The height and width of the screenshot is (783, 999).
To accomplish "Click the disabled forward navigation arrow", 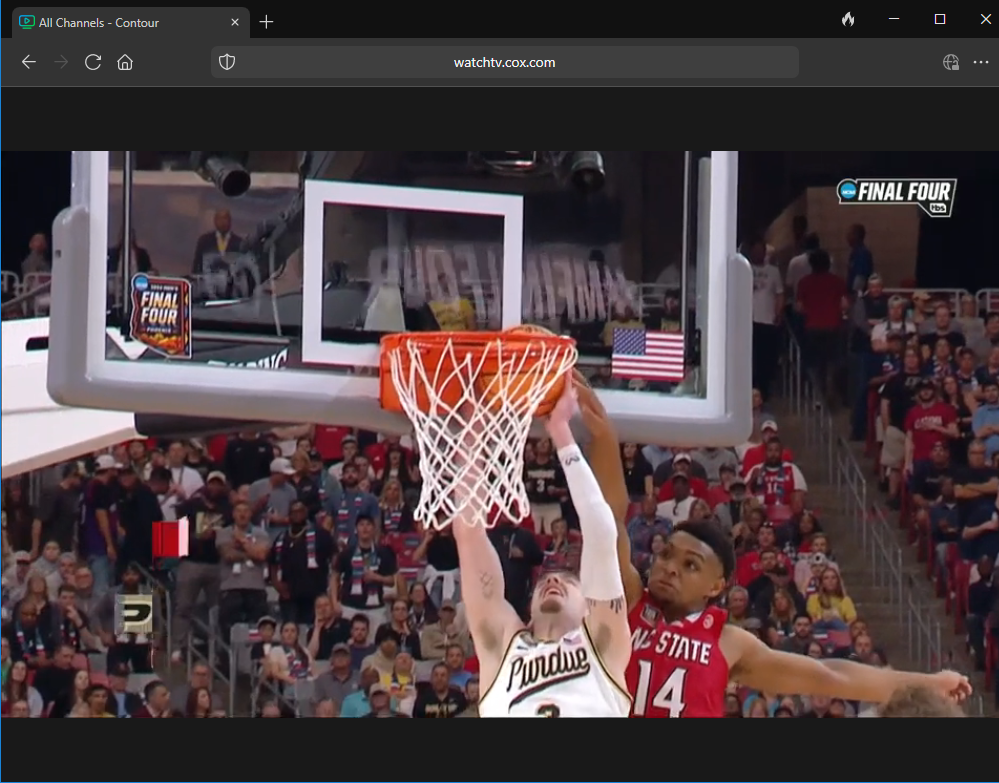I will pyautogui.click(x=61, y=62).
